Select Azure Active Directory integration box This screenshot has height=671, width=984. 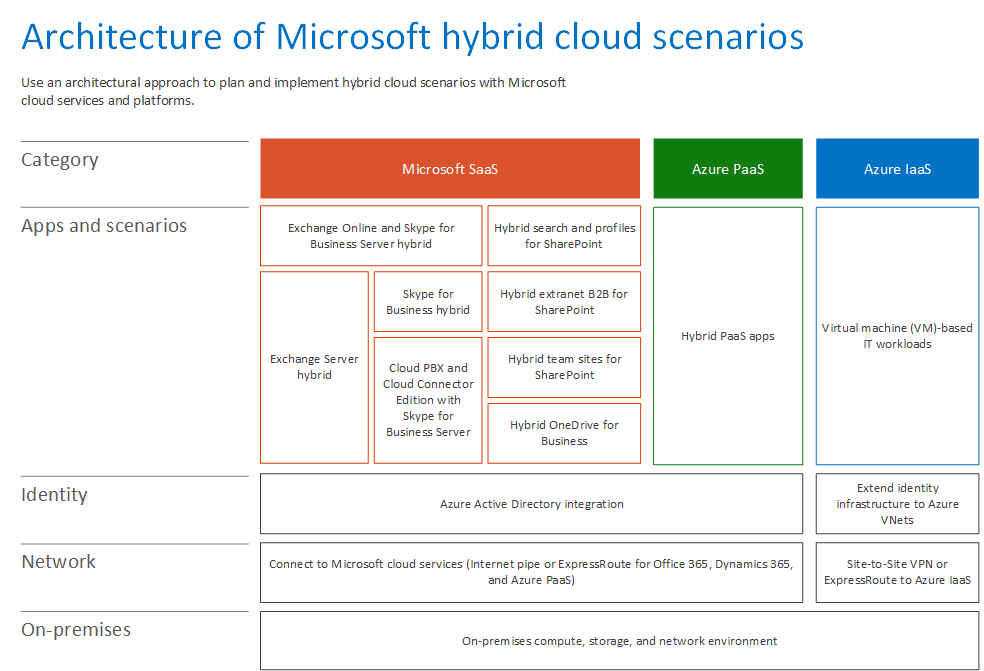click(532, 504)
